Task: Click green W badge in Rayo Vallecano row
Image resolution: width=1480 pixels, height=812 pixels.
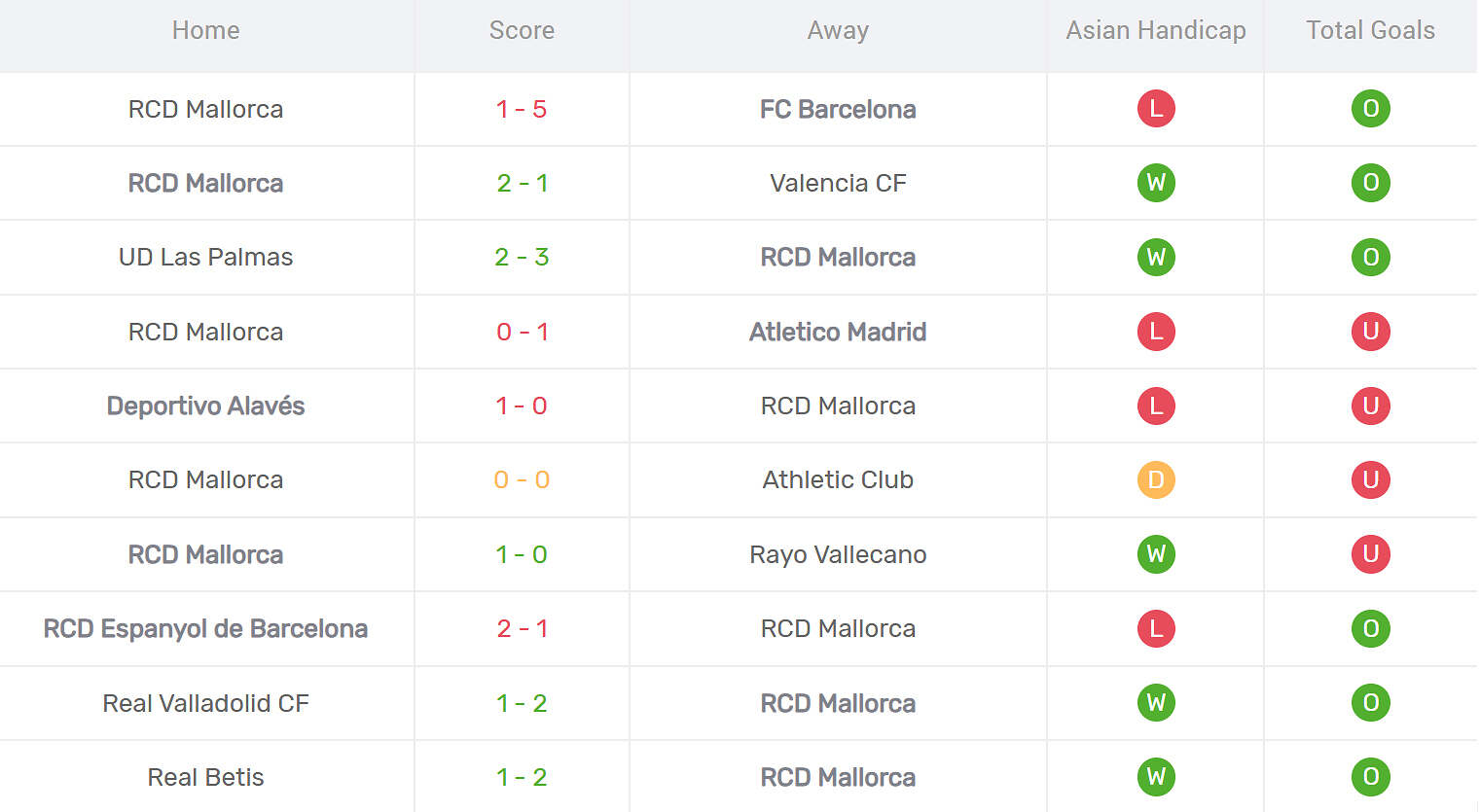Action: [x=1156, y=554]
